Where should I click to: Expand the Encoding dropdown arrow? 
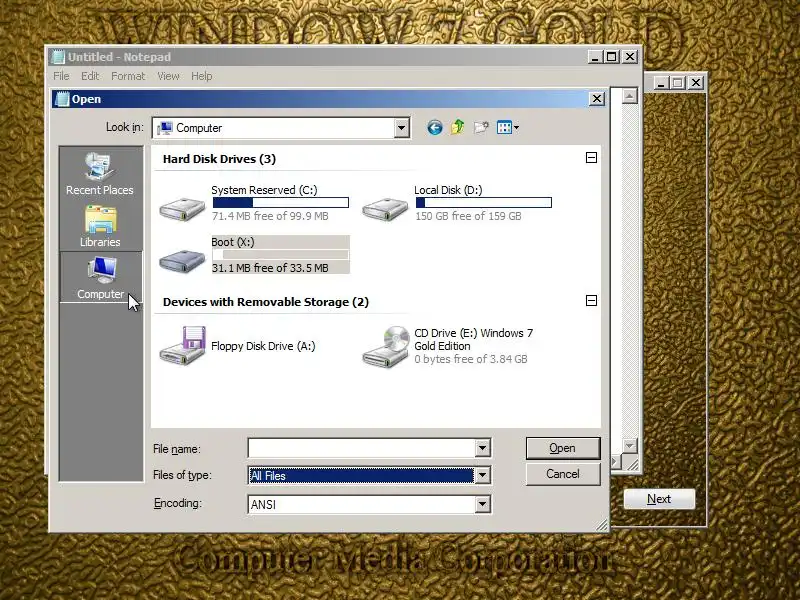click(482, 505)
